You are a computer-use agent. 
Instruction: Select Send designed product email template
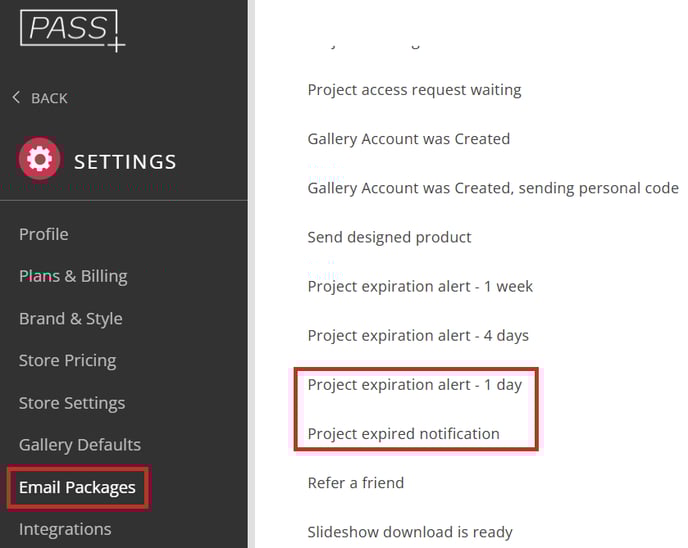[389, 237]
